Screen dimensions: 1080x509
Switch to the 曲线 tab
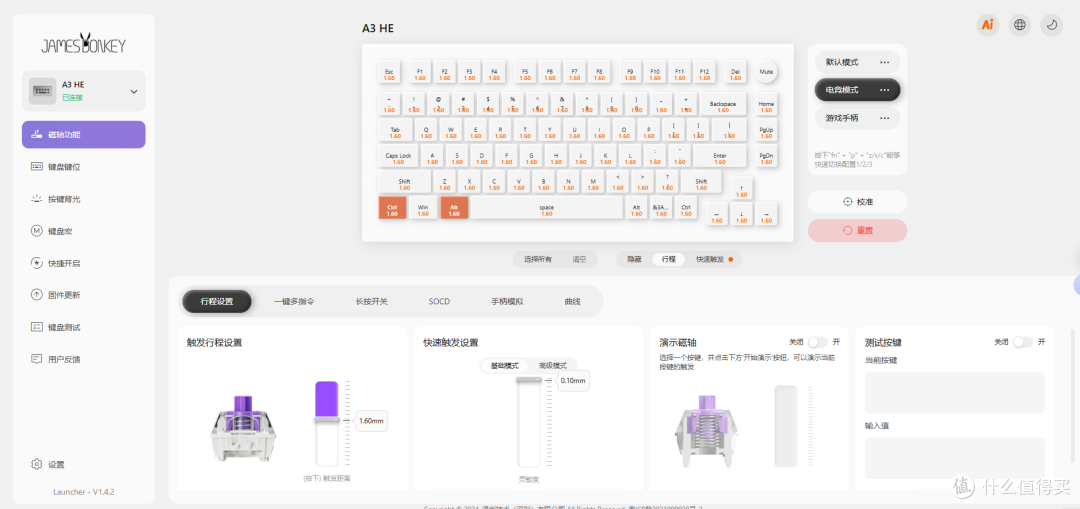click(572, 301)
